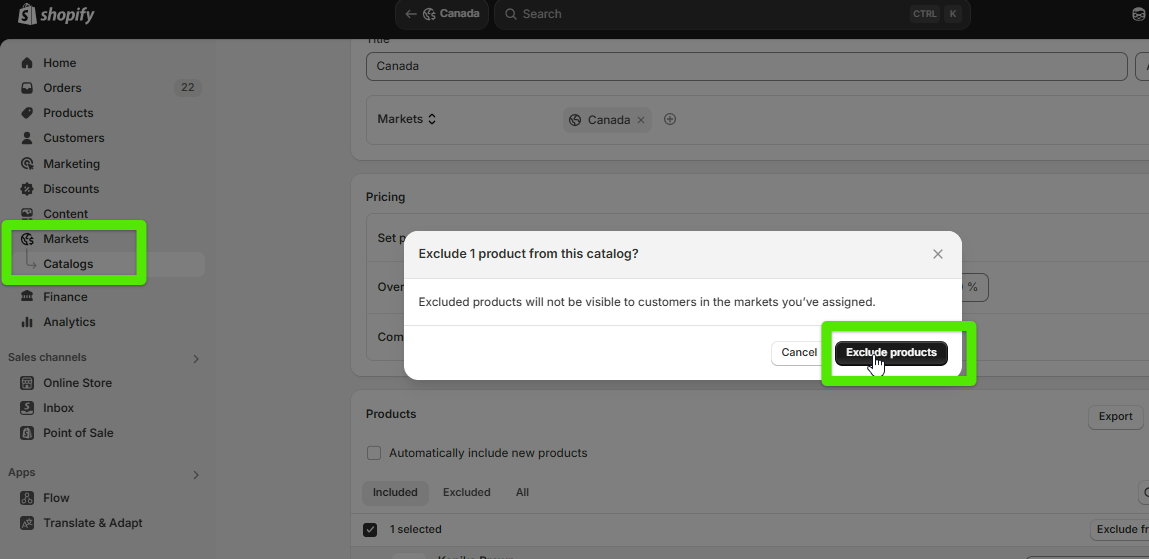The width and height of the screenshot is (1149, 559).
Task: Click the Search input field
Action: tap(700, 14)
